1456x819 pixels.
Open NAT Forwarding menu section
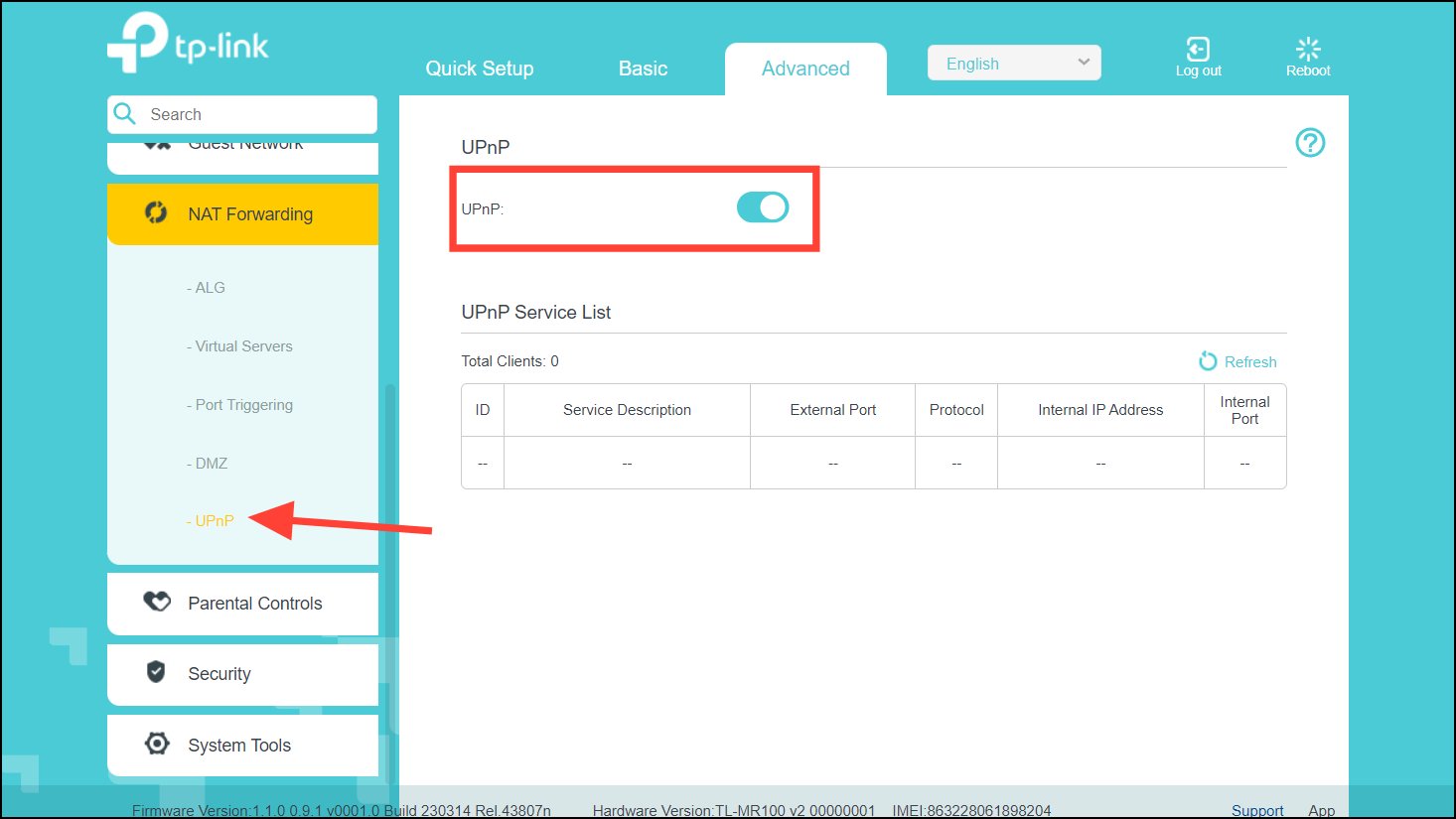pyautogui.click(x=242, y=214)
